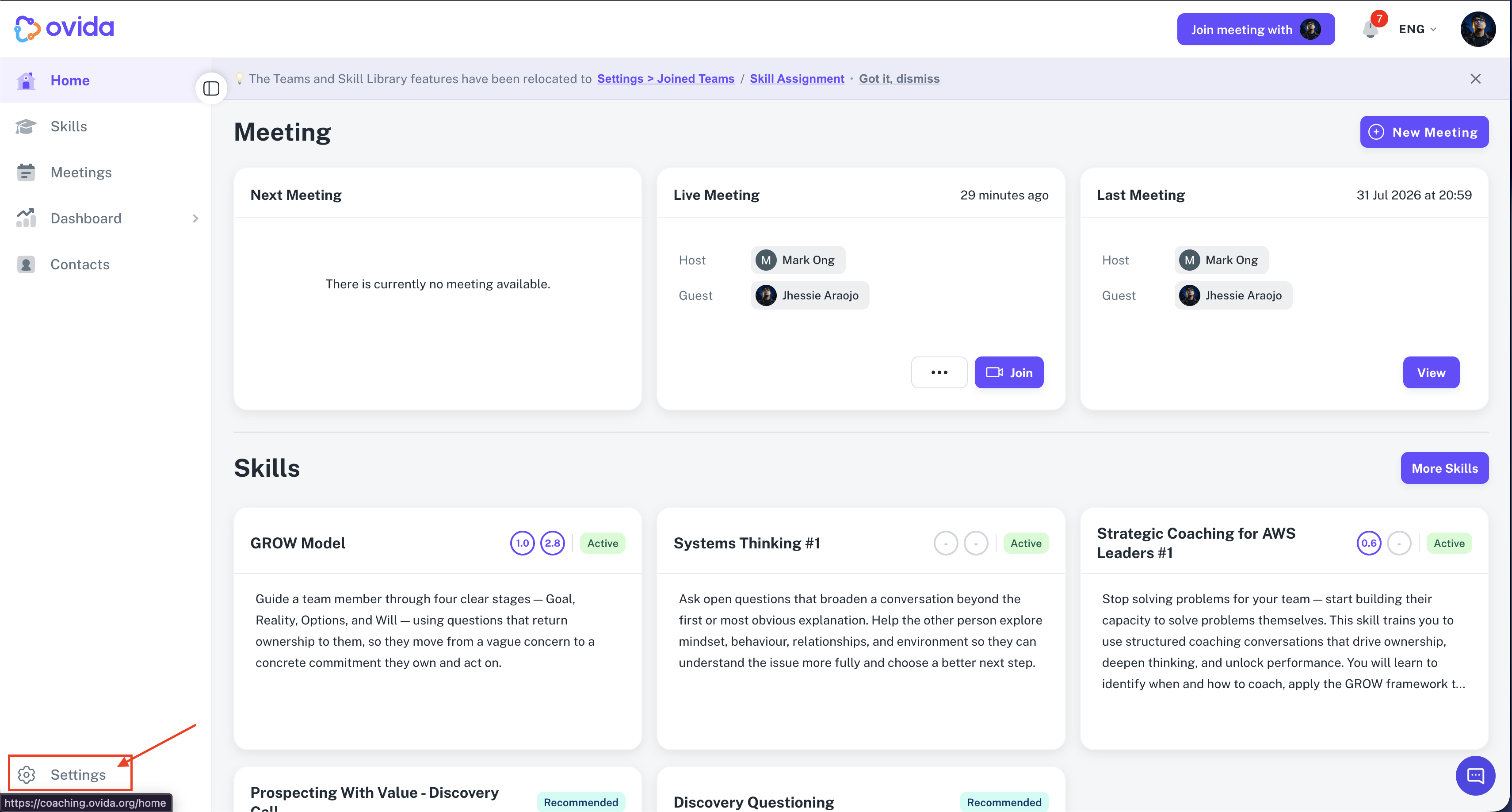The image size is (1512, 812).
Task: Click the Dashboard chart icon
Action: point(26,218)
